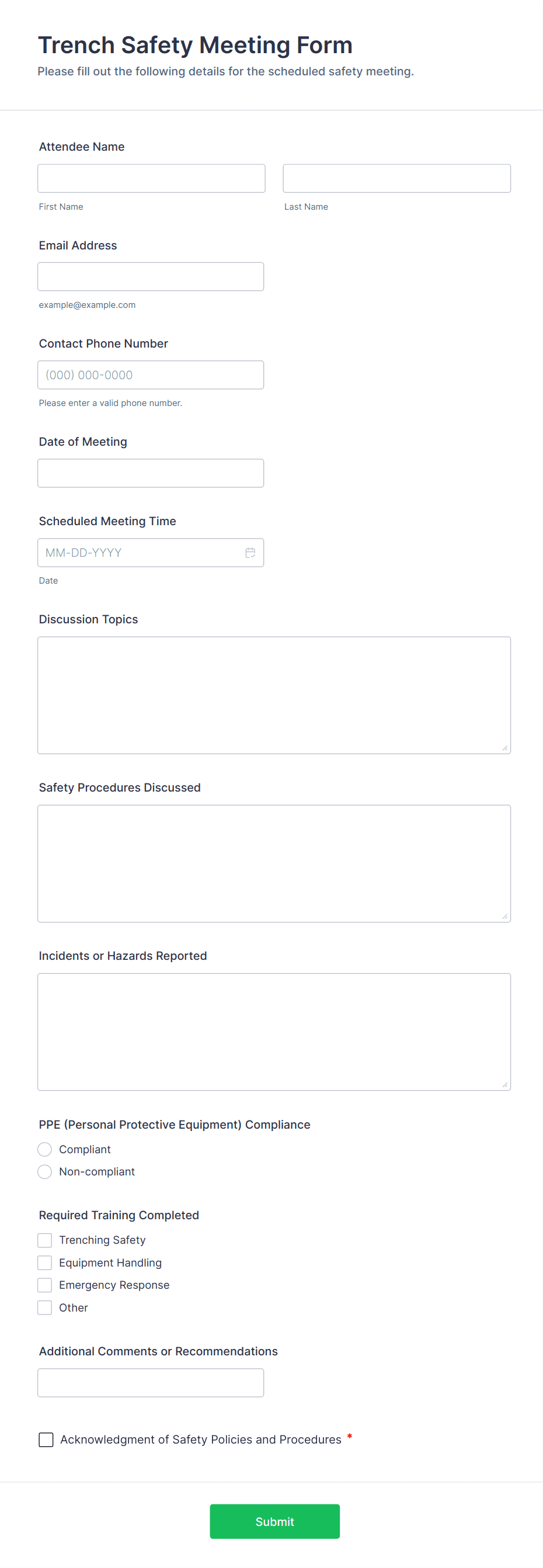Viewport: 543px width, 1568px height.
Task: Click the Date of Meeting field
Action: click(x=151, y=473)
